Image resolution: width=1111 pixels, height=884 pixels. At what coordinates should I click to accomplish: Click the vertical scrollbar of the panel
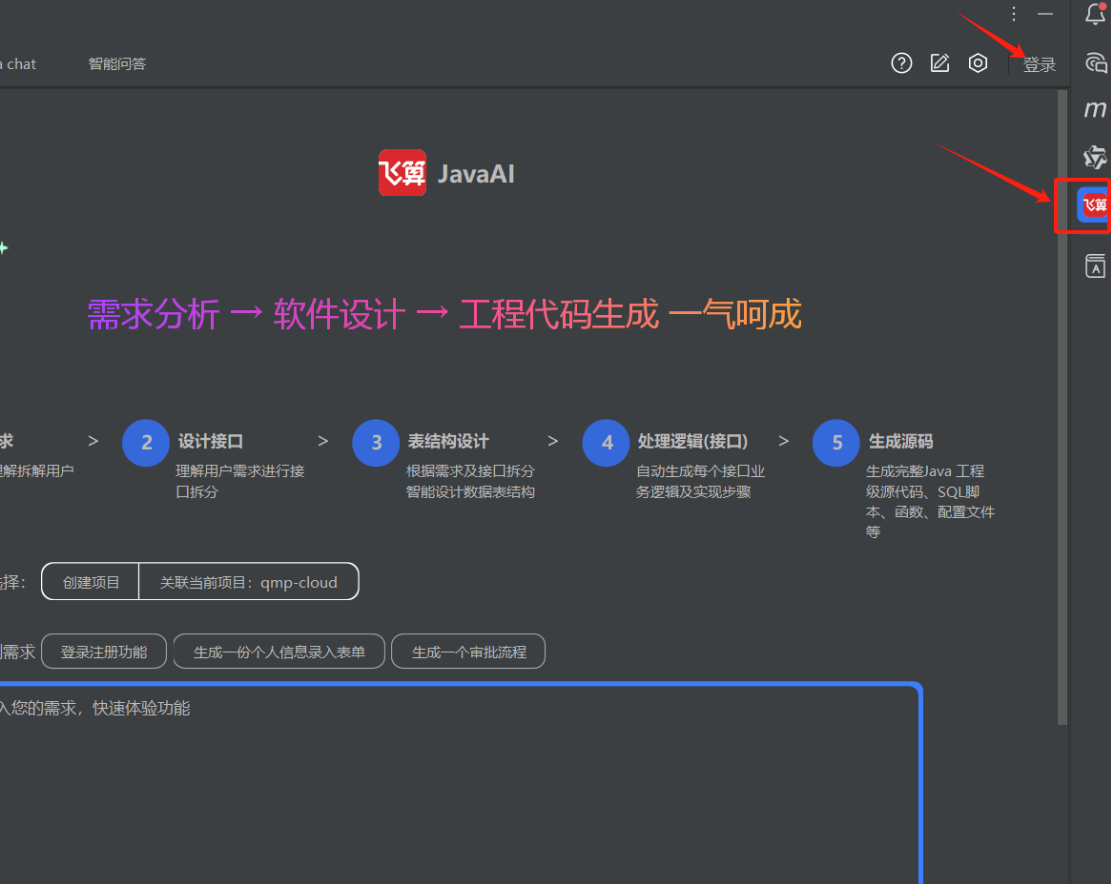(1062, 407)
